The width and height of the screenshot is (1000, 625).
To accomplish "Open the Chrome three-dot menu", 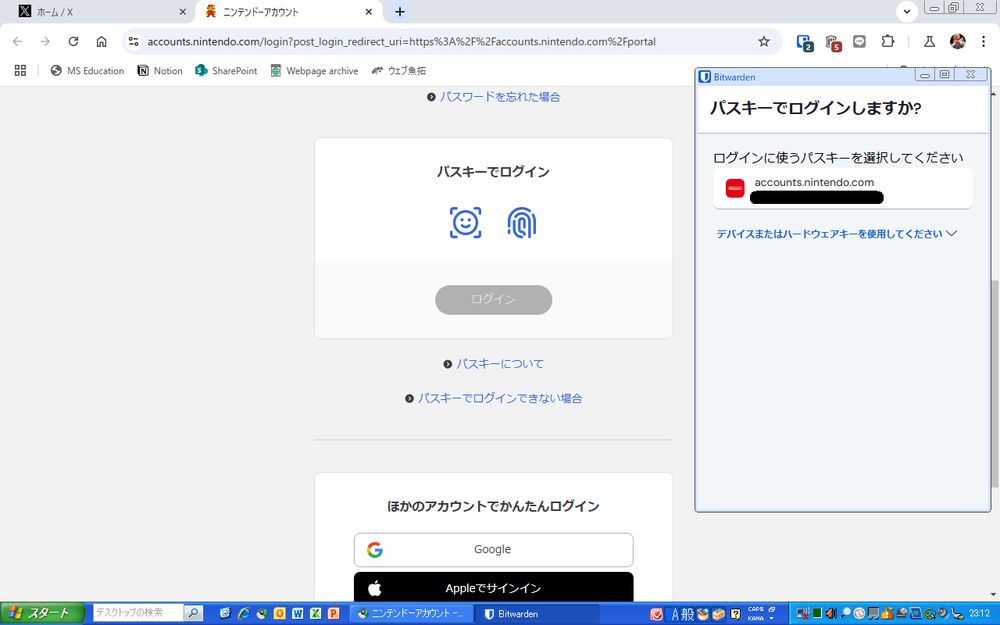I will (x=983, y=41).
